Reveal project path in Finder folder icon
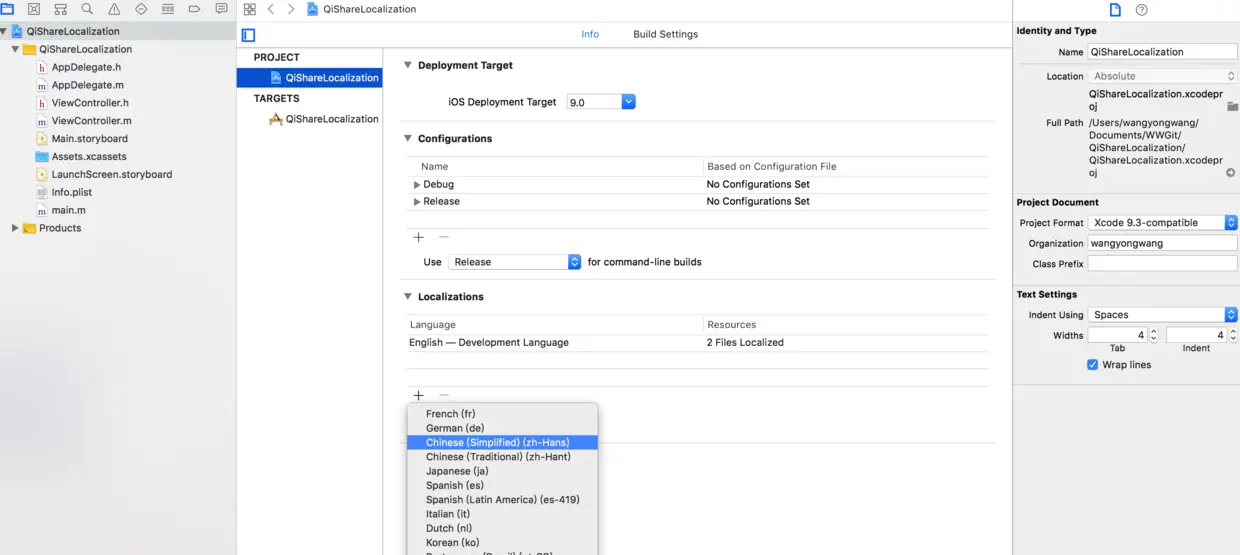The image size is (1240, 555). [1232, 105]
